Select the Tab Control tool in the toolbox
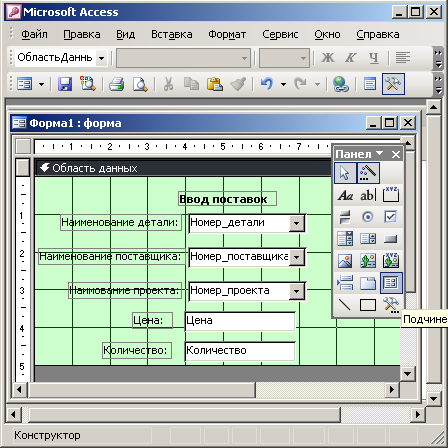Image resolution: width=448 pixels, height=448 pixels. tap(368, 283)
